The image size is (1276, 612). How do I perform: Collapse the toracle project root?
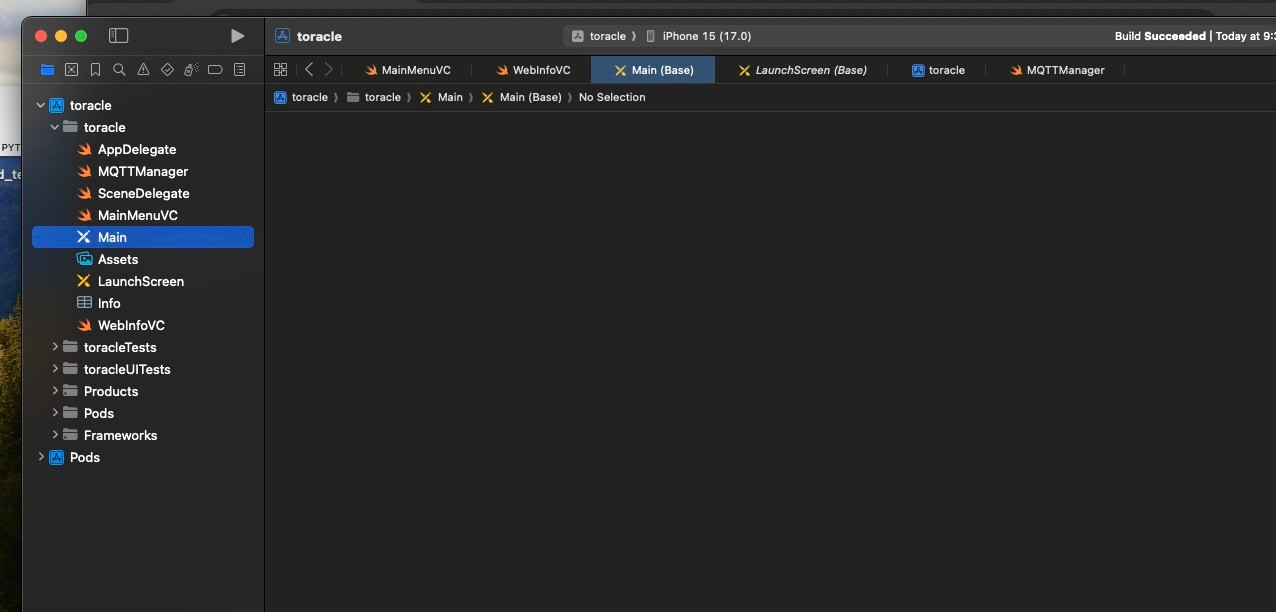click(41, 105)
